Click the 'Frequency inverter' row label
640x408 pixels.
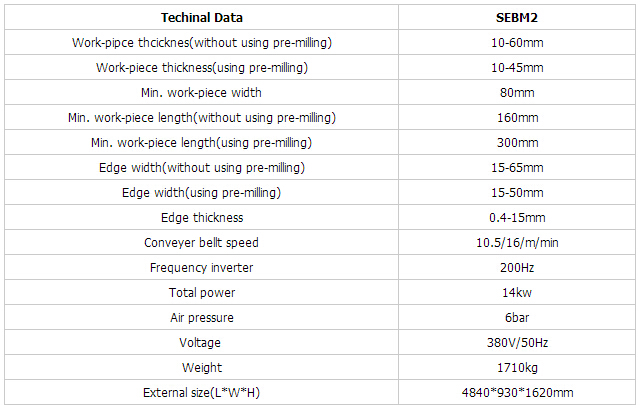click(x=201, y=268)
